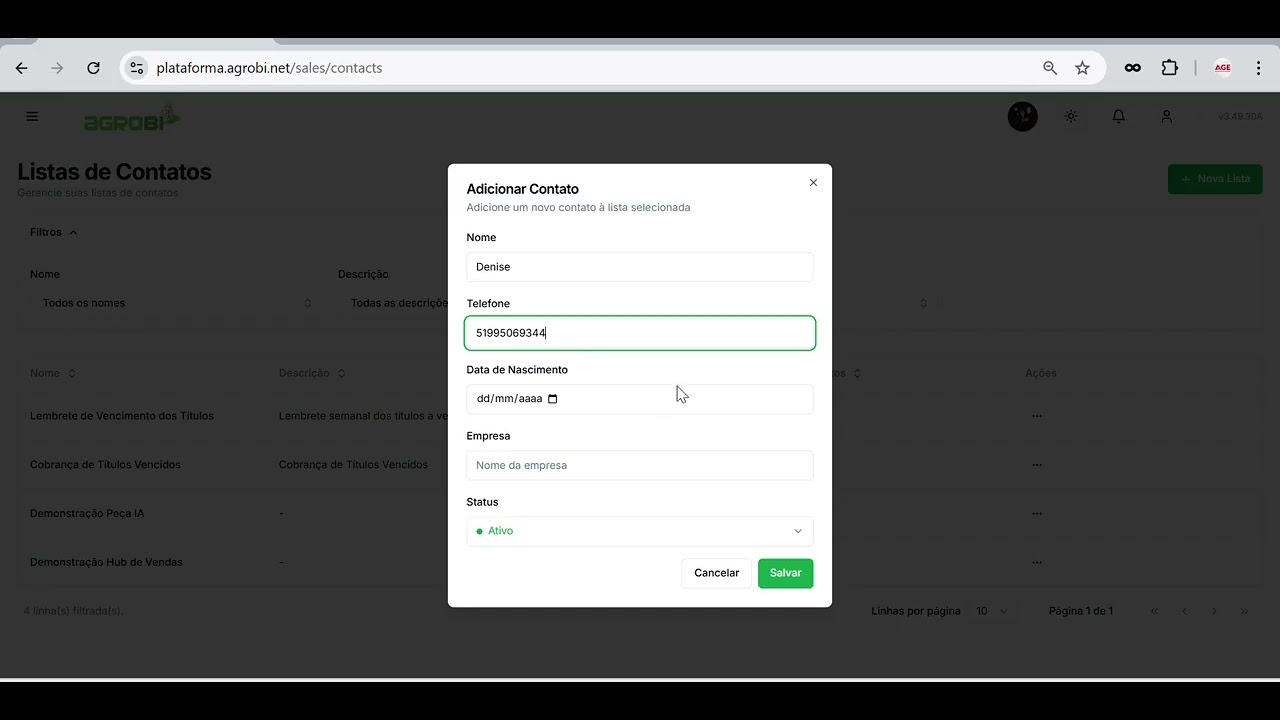Open site information icon in address bar
Image resolution: width=1280 pixels, height=720 pixels.
coord(137,68)
